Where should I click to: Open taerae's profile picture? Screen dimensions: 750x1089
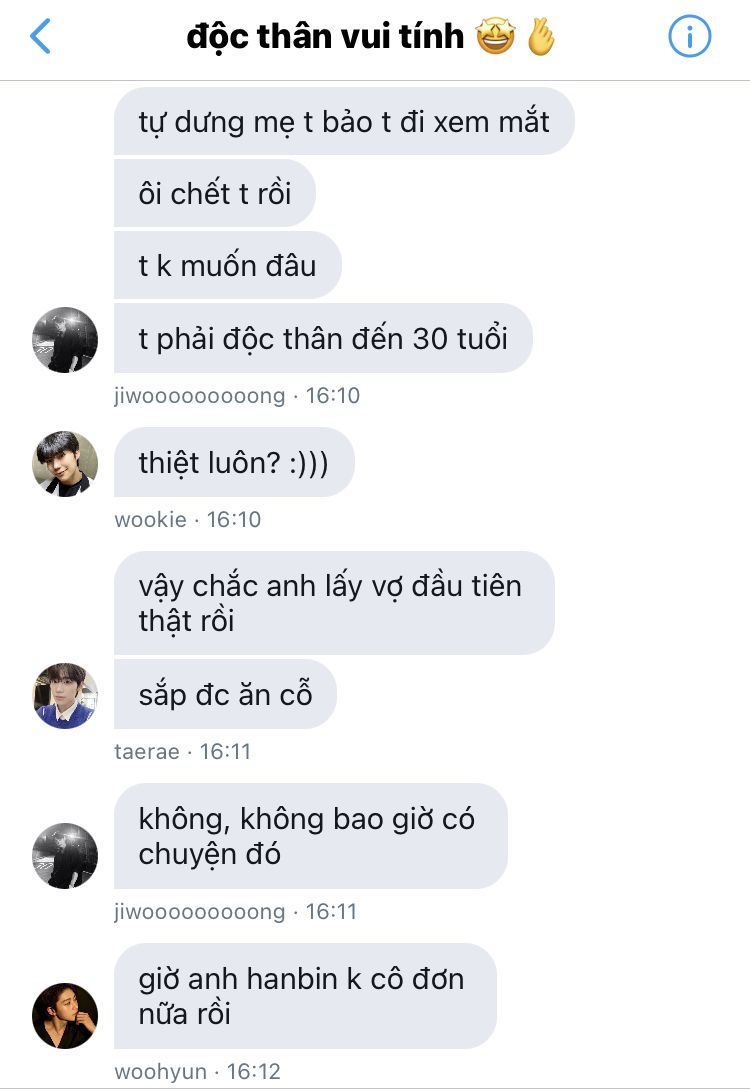[x=65, y=695]
